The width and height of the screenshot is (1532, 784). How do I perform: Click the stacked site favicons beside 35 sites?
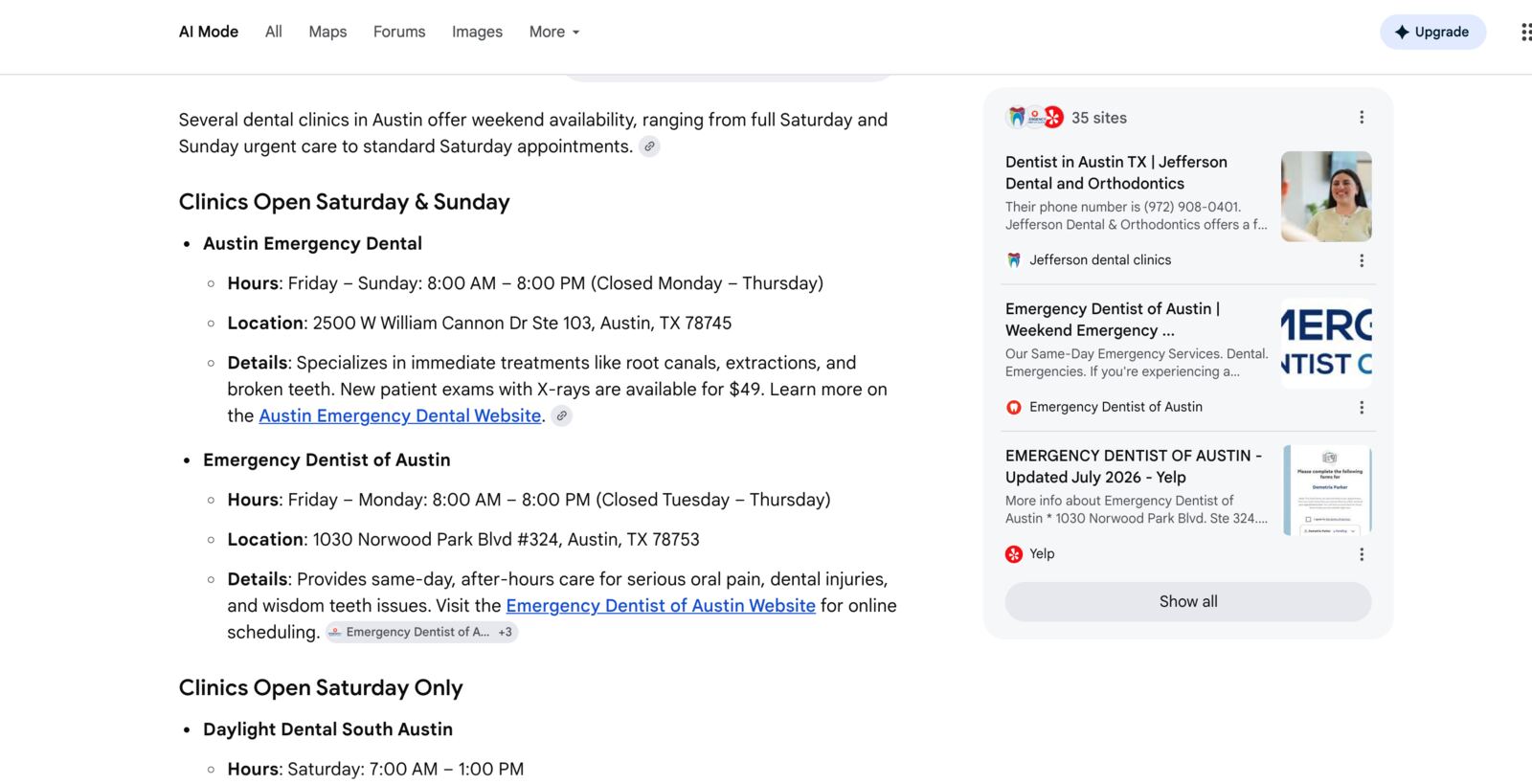pyautogui.click(x=1035, y=118)
